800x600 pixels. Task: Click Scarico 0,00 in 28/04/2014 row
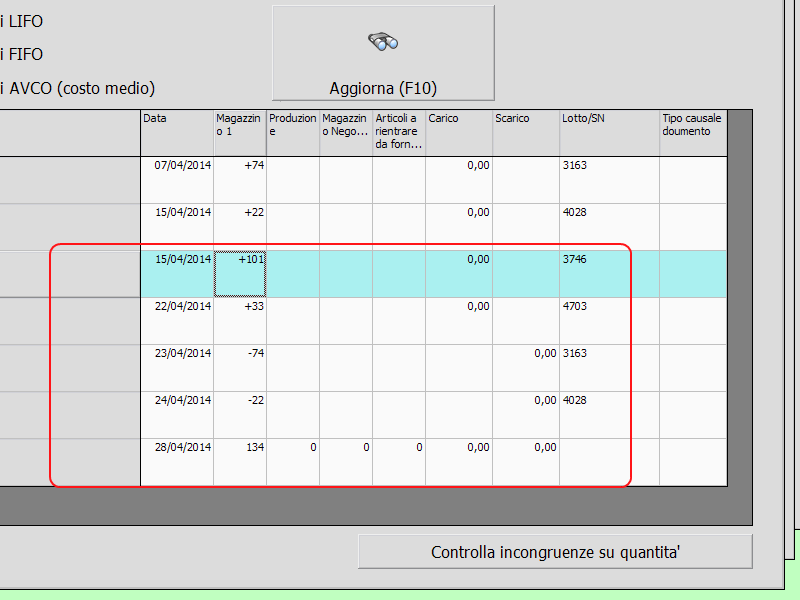[x=526, y=462]
